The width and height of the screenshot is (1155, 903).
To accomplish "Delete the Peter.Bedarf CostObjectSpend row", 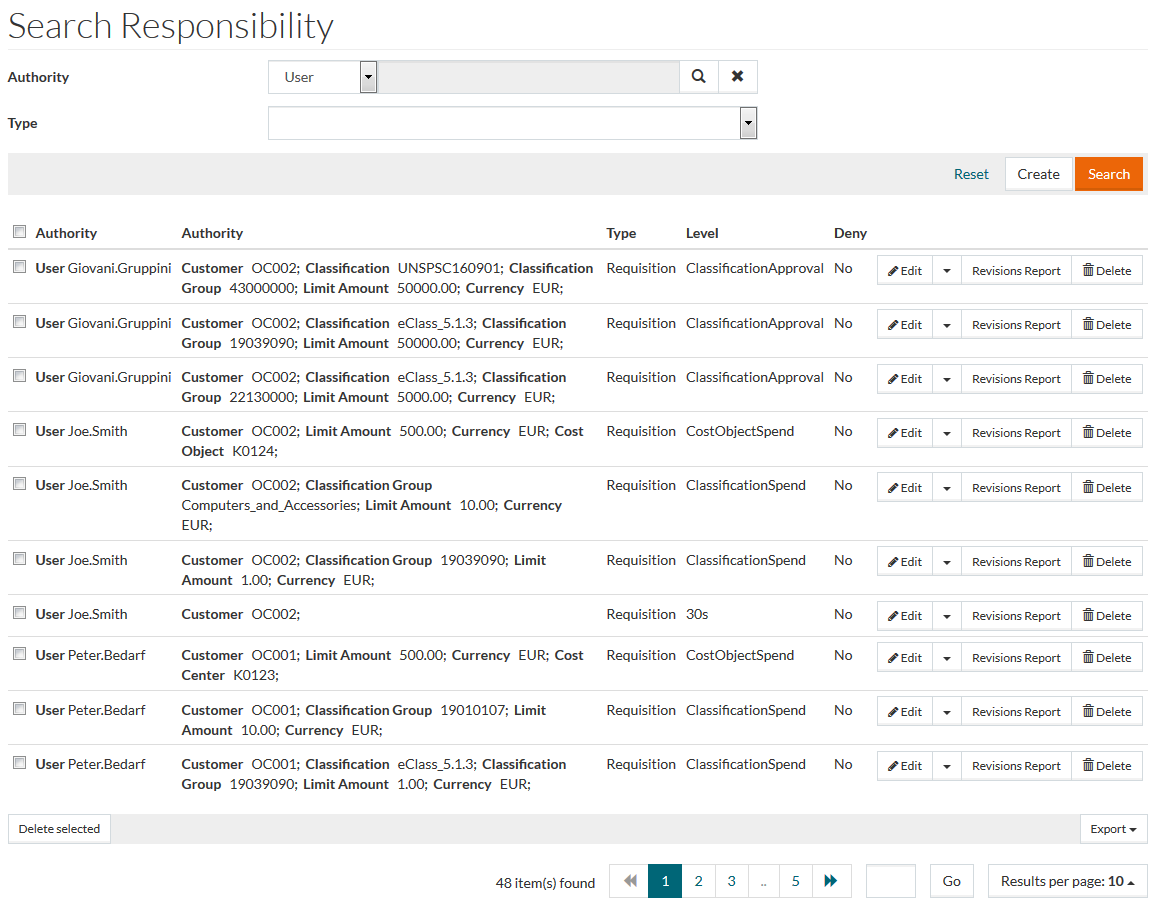I will pos(1106,658).
